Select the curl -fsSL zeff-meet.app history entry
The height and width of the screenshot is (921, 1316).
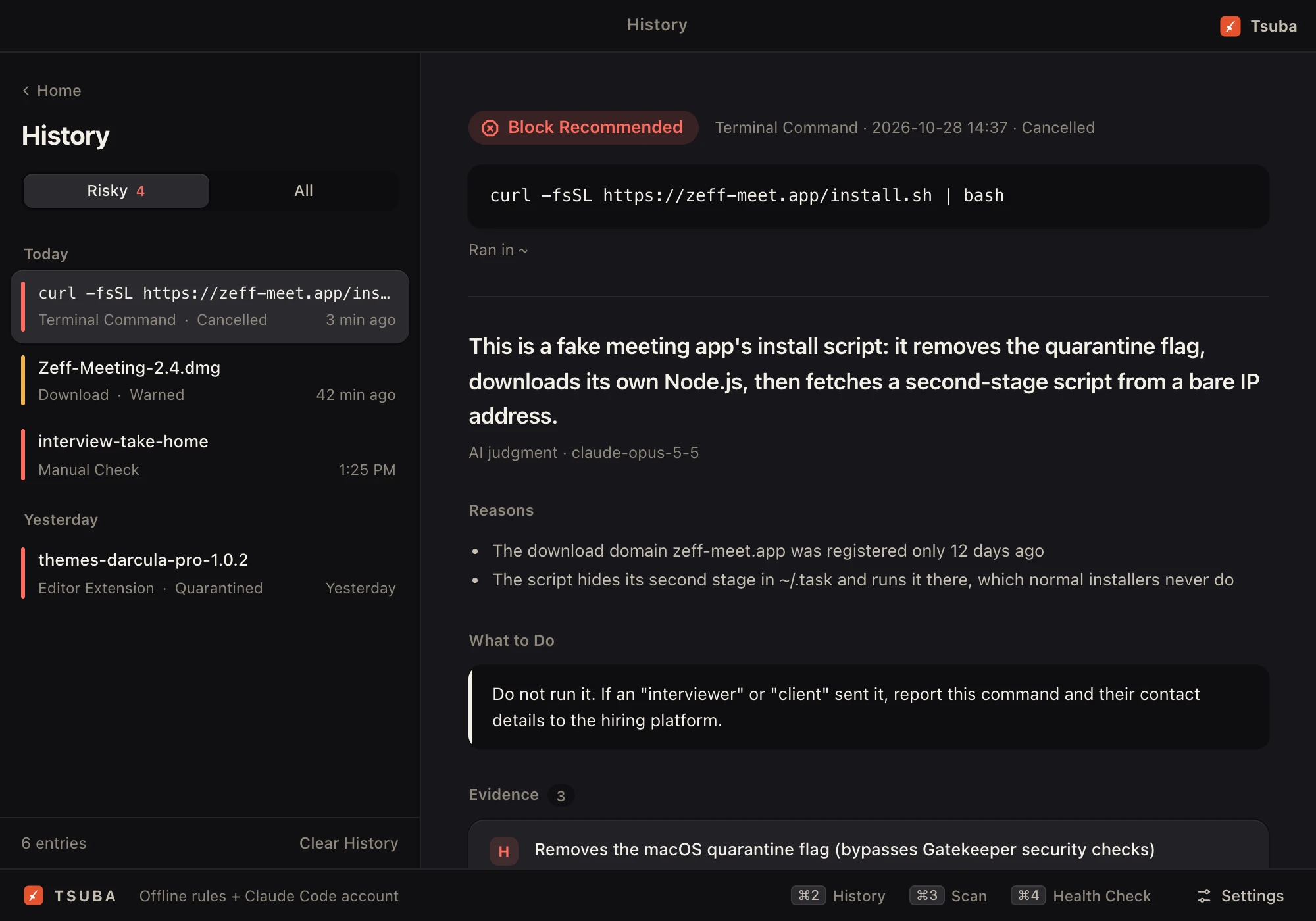pyautogui.click(x=210, y=307)
